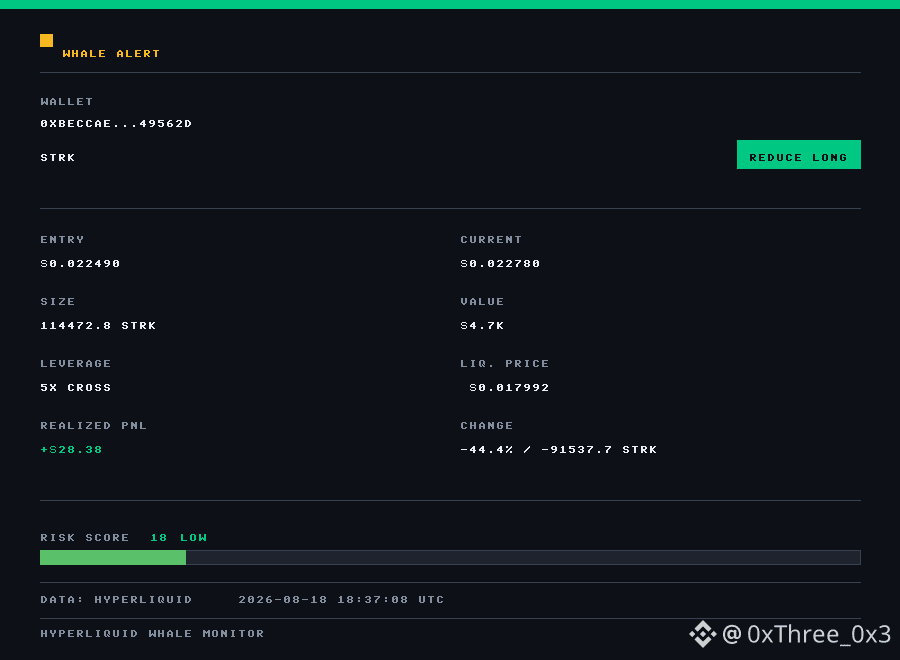Select position value $4.7K
Image resolution: width=900 pixels, height=660 pixels.
tap(482, 325)
